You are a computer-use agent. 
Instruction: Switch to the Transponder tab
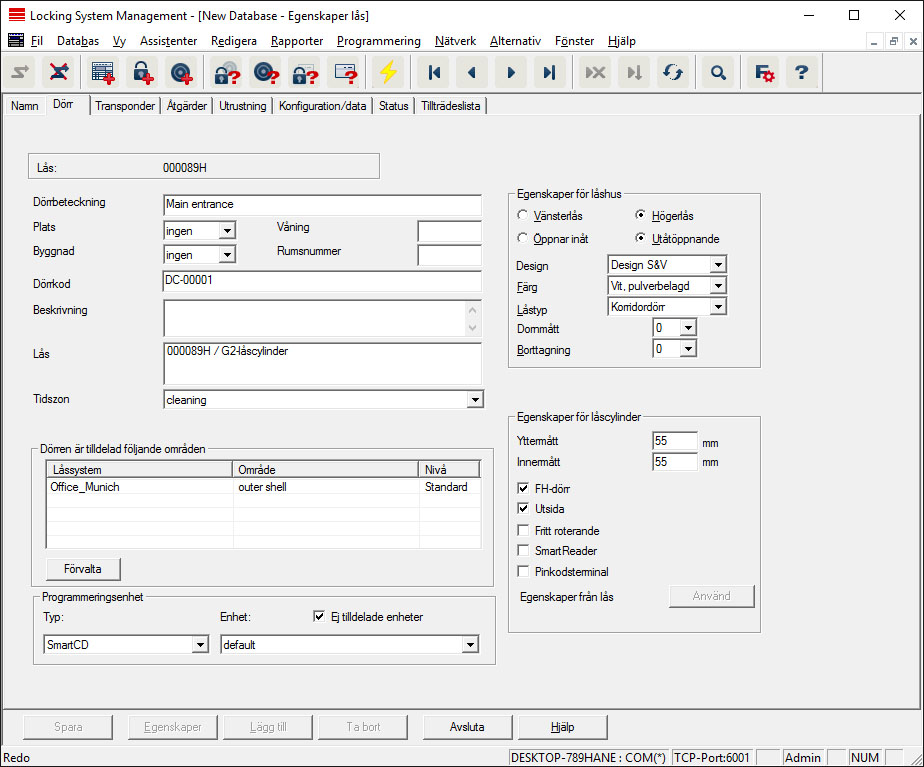[x=125, y=106]
